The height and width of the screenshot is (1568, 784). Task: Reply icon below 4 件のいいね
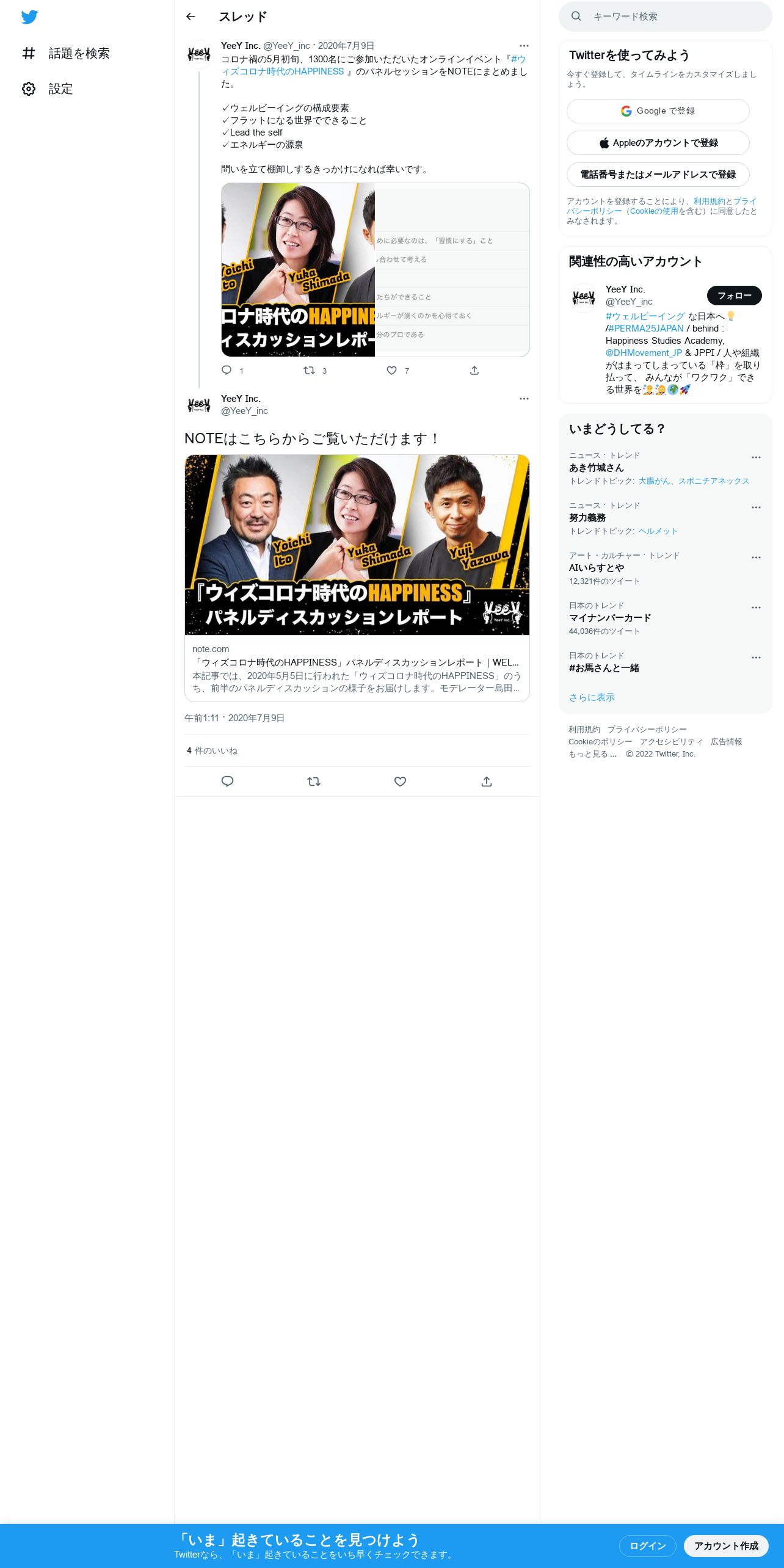point(227,782)
